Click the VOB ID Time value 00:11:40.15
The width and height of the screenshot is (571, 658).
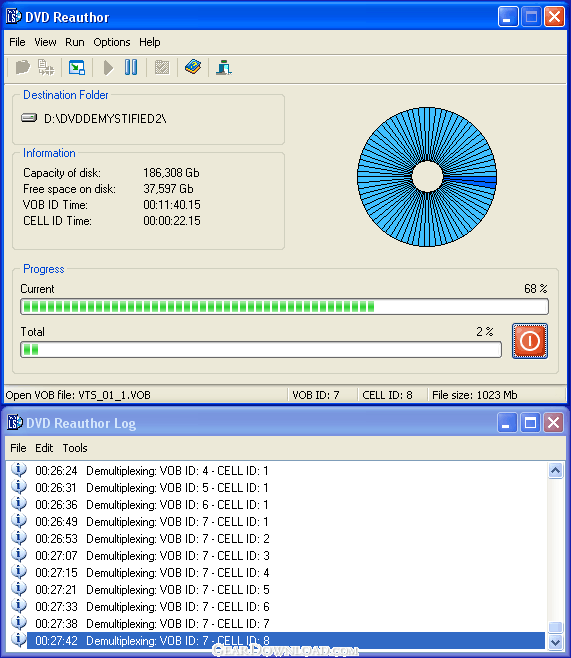click(172, 205)
